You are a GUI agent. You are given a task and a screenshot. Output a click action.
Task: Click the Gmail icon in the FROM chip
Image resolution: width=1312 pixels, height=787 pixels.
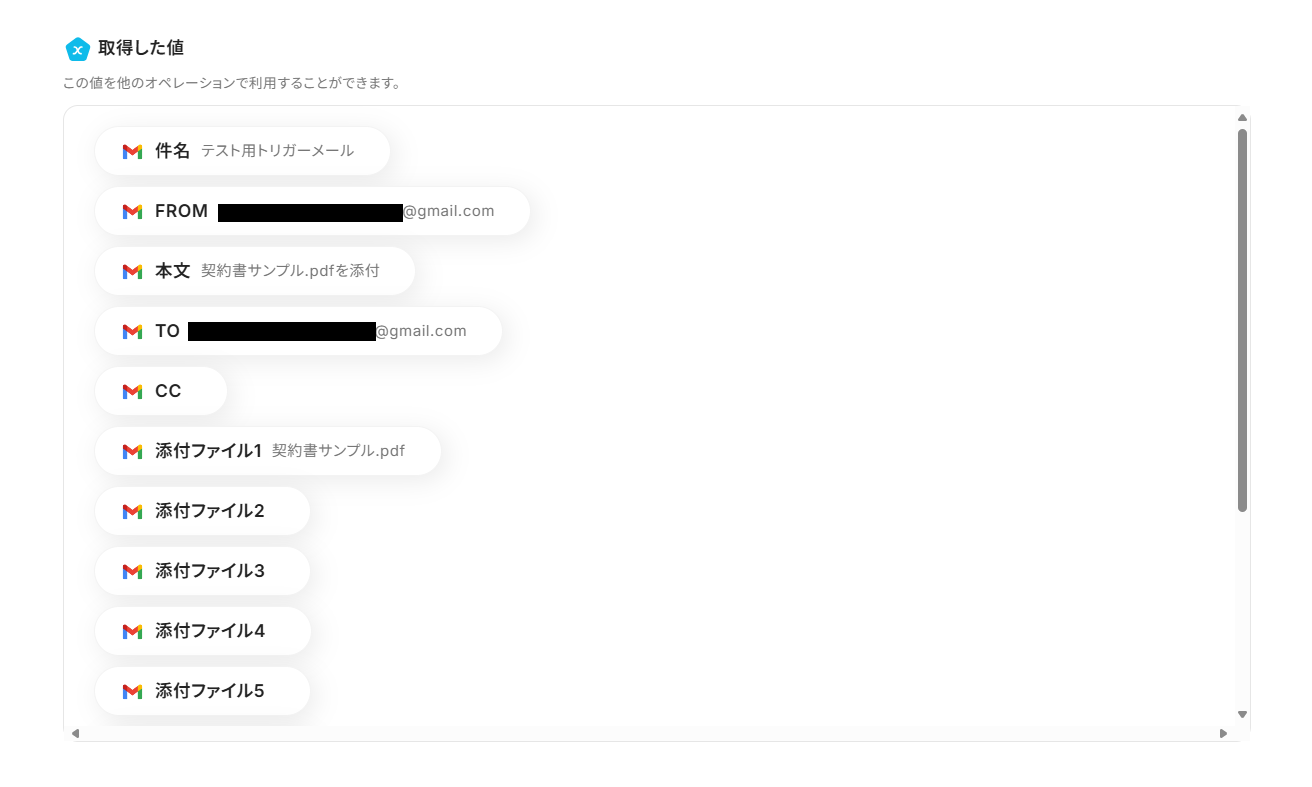pyautogui.click(x=132, y=211)
